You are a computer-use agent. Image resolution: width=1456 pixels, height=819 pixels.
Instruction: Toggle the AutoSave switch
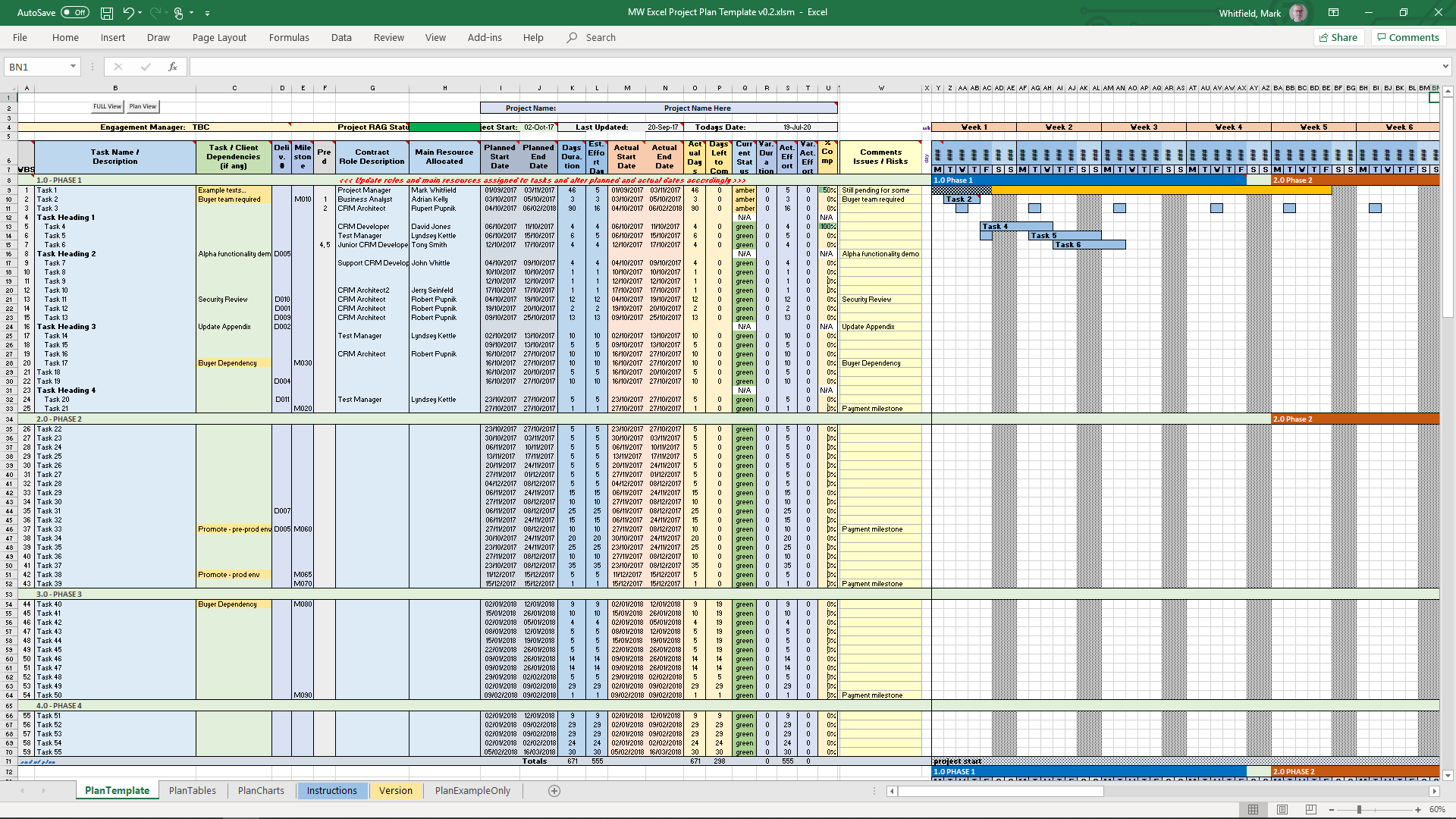74,13
